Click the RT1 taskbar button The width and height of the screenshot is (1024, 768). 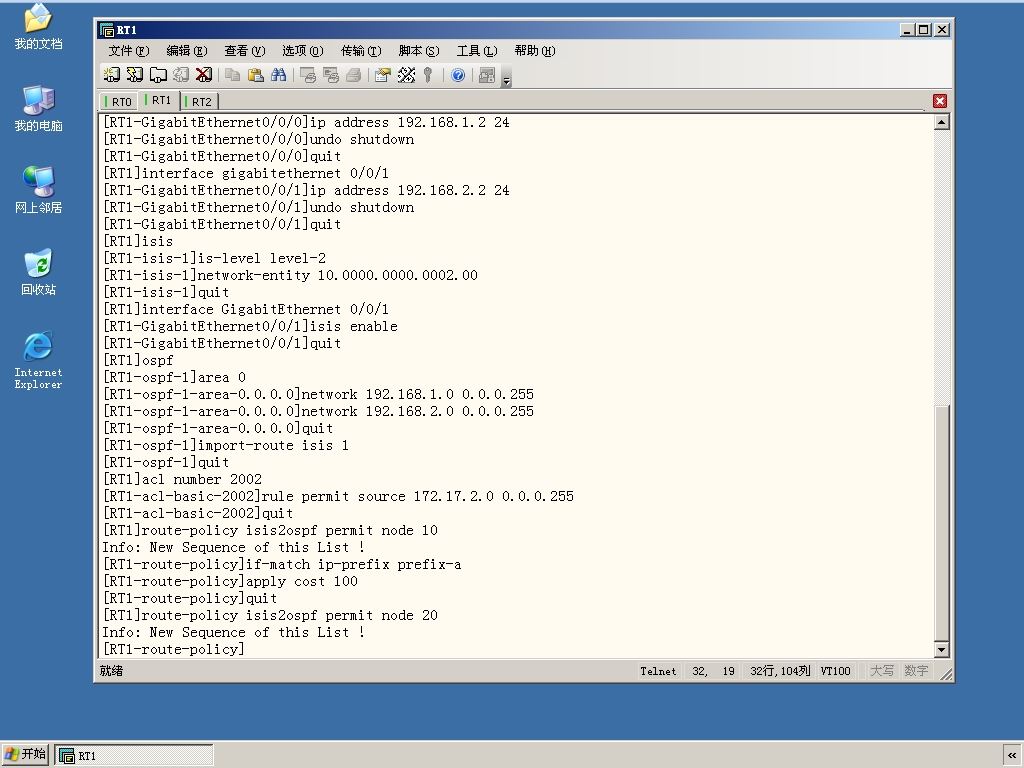(x=134, y=756)
